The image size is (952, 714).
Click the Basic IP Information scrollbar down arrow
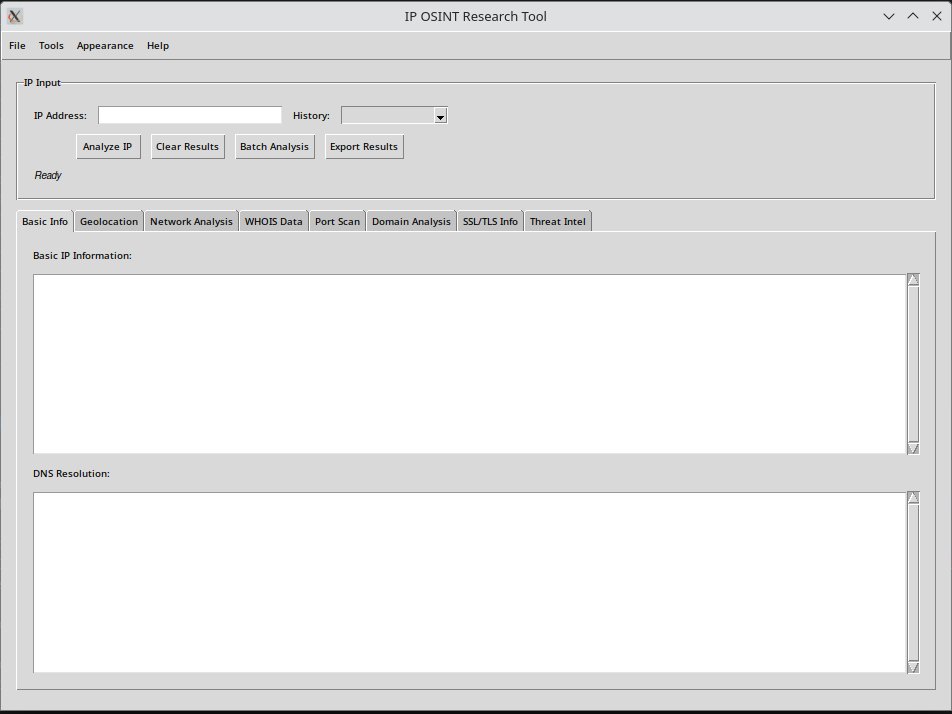click(x=911, y=447)
